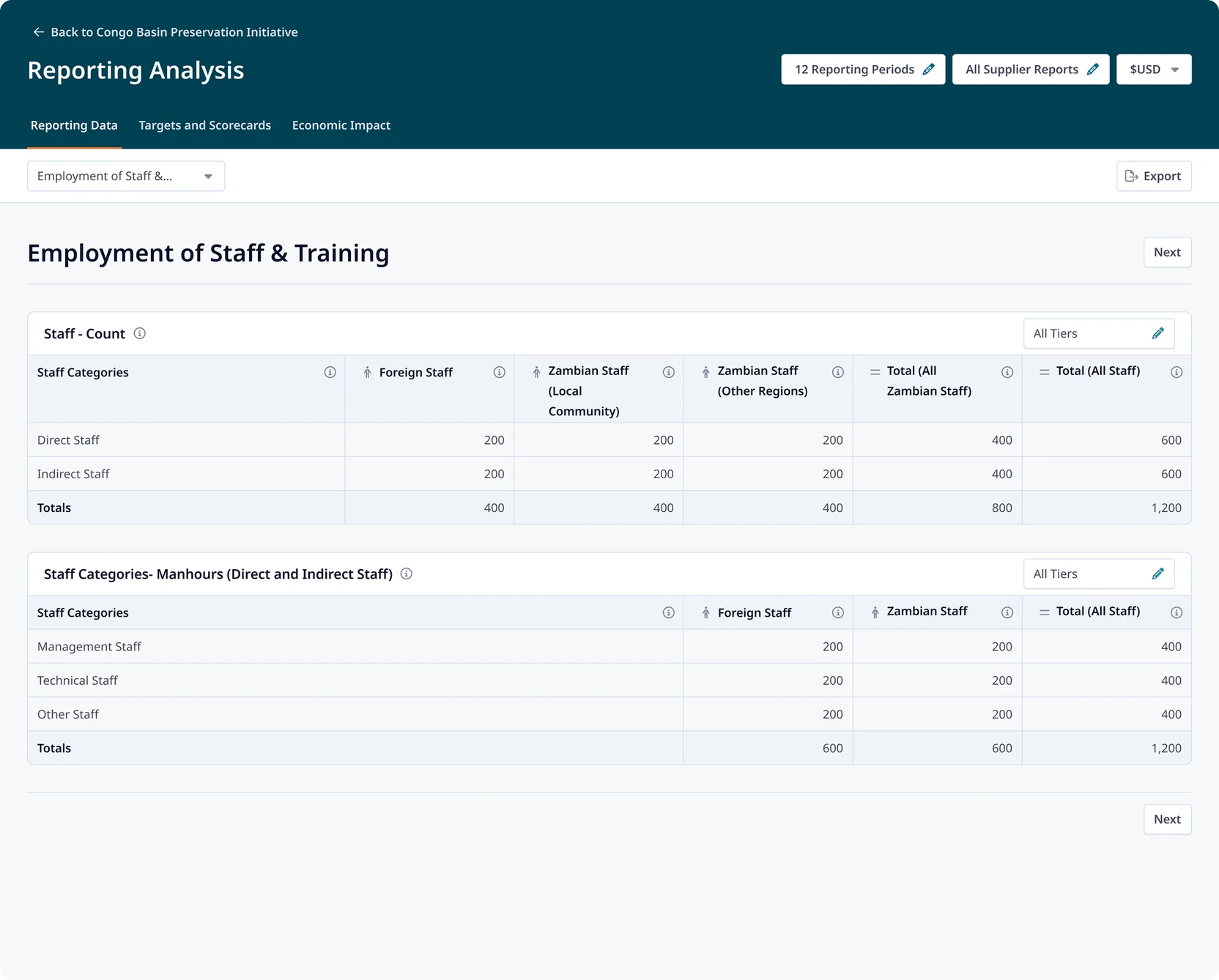Show info for Zambian Staff column in Manhours table
The width and height of the screenshot is (1219, 980).
coord(1007,612)
